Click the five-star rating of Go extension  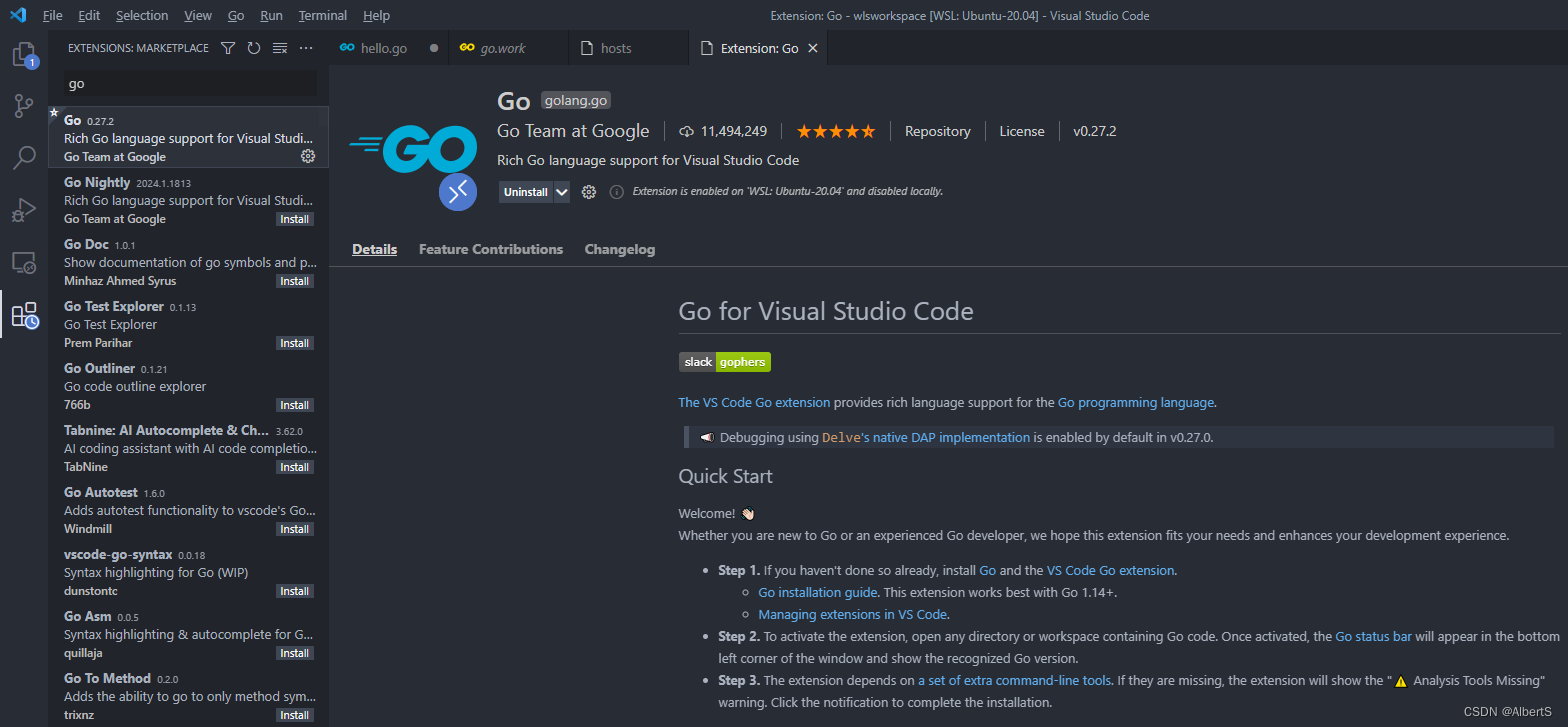tap(836, 131)
